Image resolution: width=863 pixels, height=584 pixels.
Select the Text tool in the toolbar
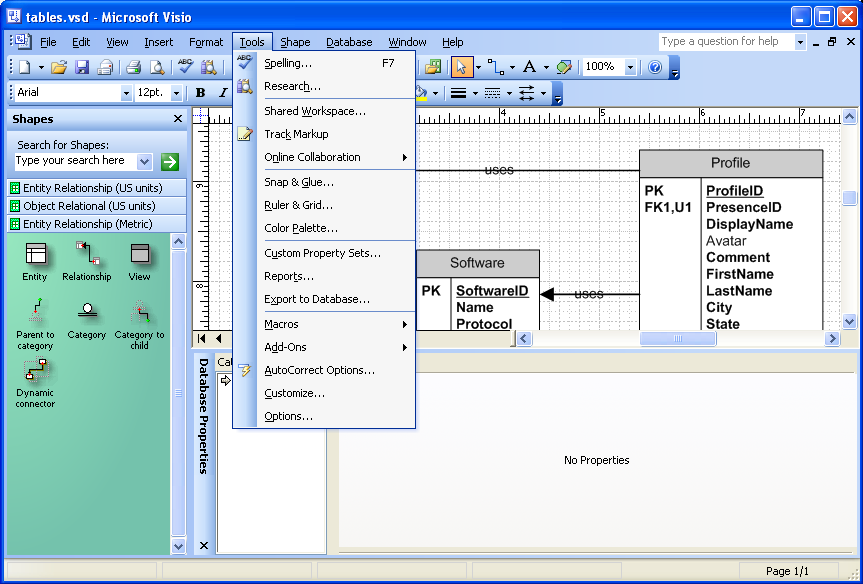click(529, 67)
